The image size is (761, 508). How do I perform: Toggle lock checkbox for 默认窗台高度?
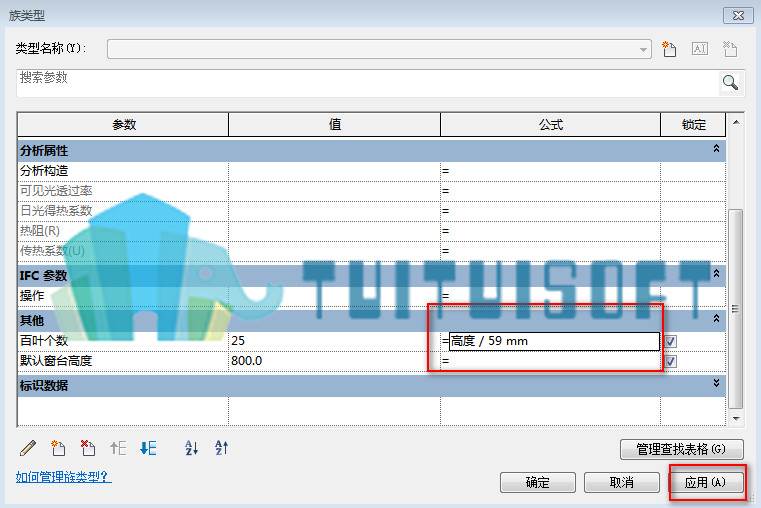pos(671,361)
